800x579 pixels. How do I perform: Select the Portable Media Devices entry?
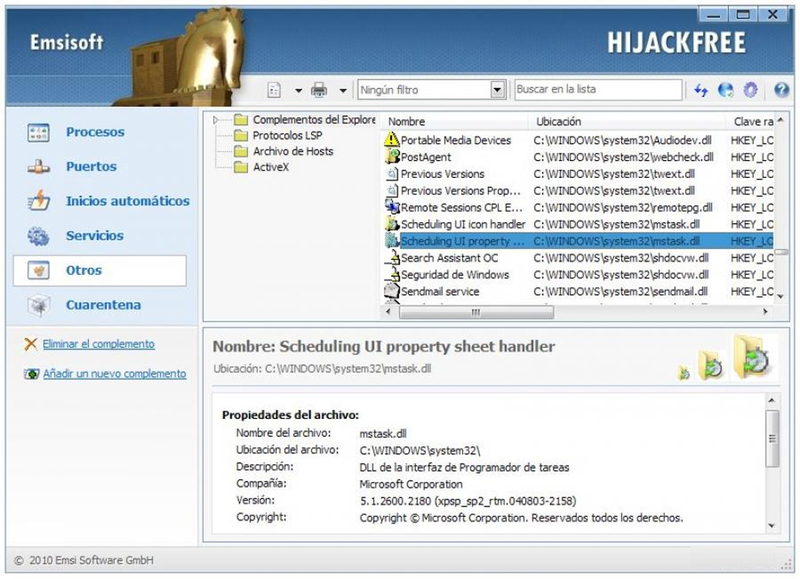[x=578, y=140]
